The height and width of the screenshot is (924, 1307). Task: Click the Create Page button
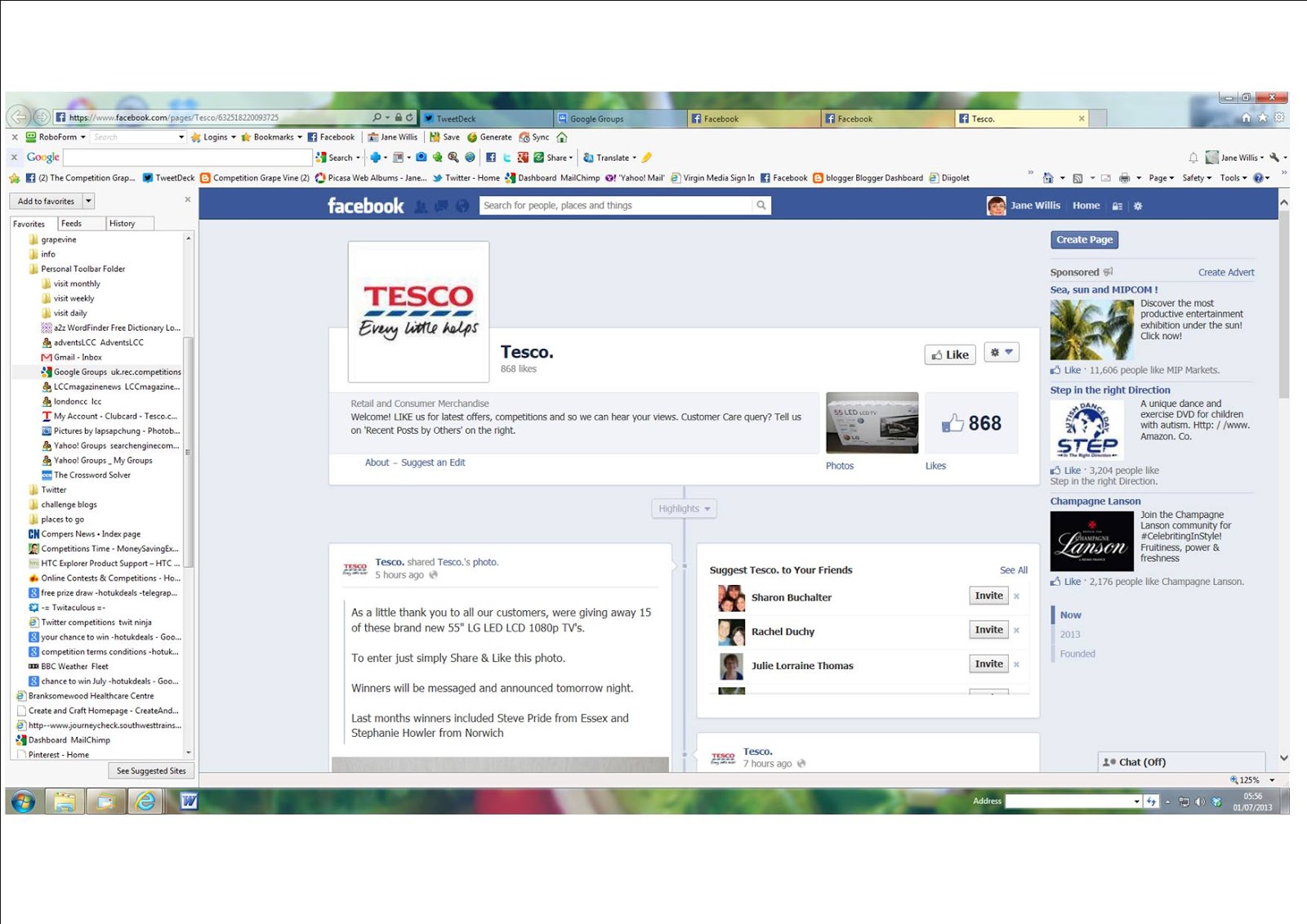coord(1084,239)
